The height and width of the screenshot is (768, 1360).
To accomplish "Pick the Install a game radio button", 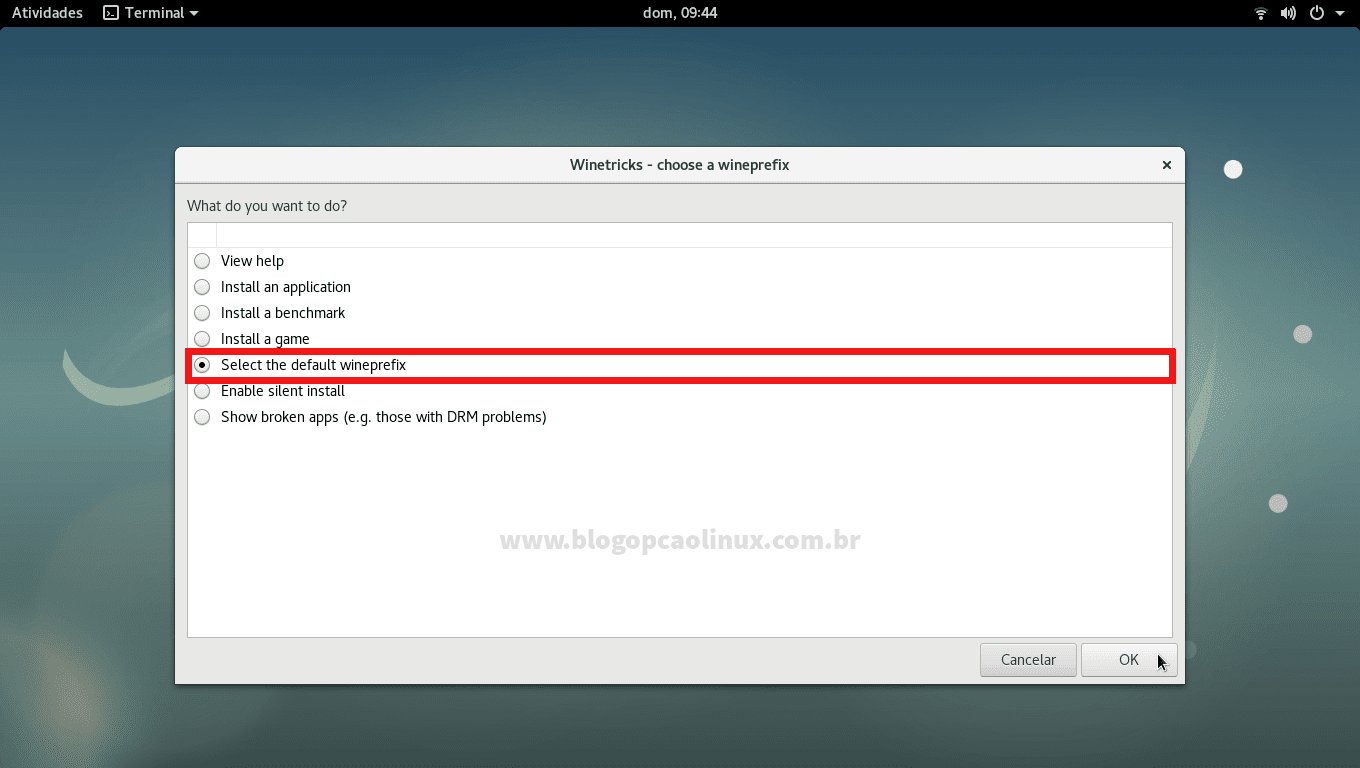I will pos(202,339).
